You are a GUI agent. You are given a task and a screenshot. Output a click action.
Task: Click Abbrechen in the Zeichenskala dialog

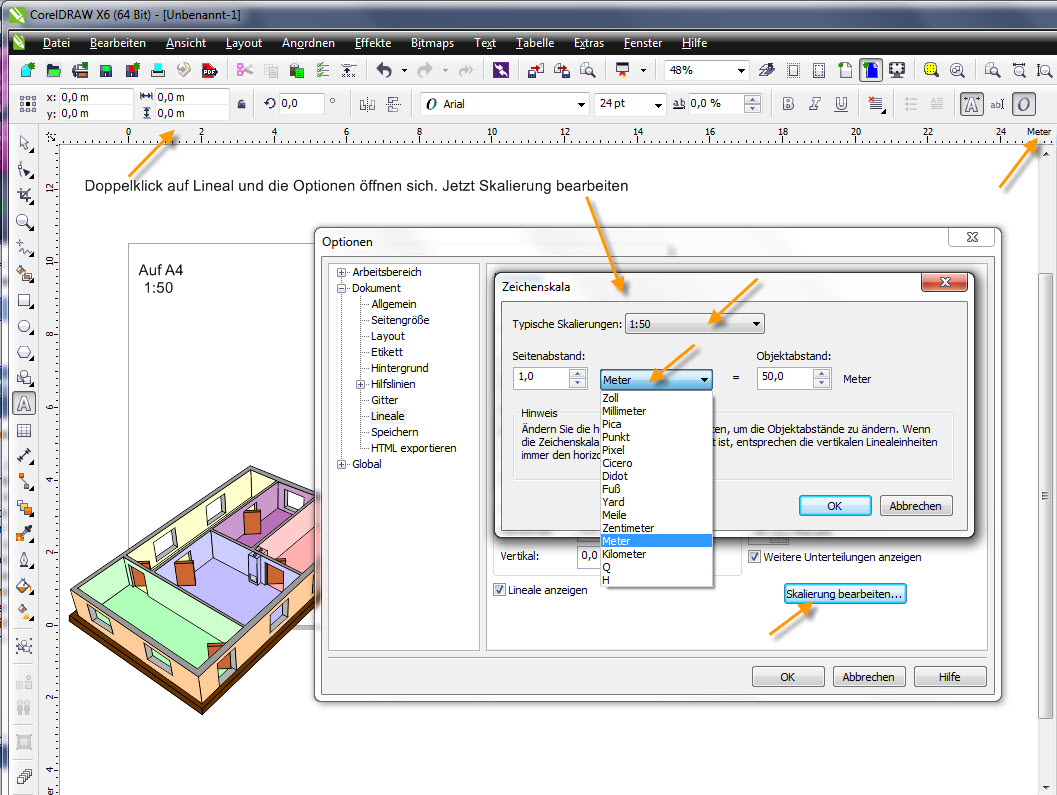(915, 506)
